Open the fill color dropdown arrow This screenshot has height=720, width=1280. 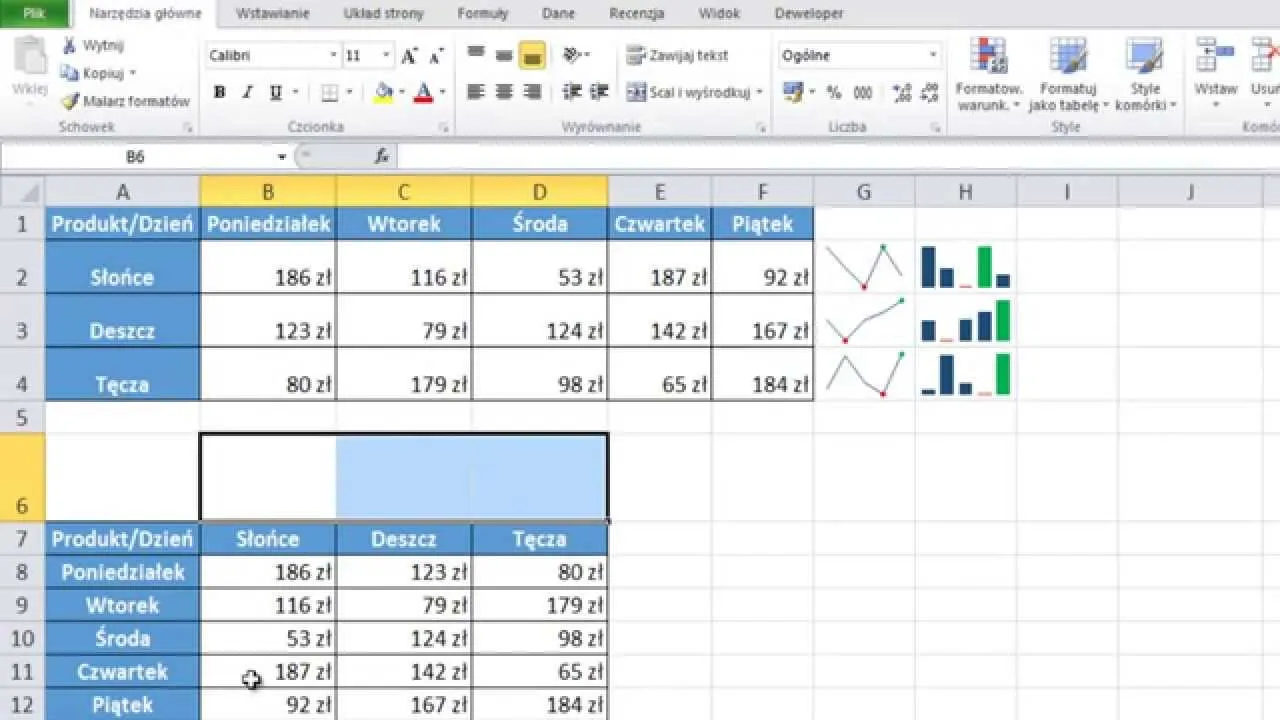coord(402,92)
